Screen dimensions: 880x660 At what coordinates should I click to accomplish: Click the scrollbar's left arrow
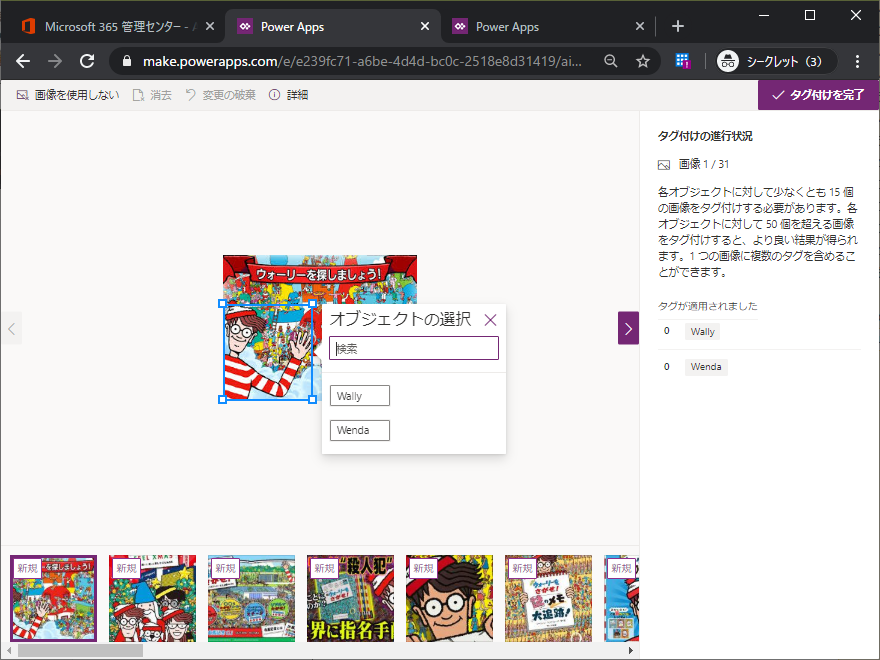9,650
